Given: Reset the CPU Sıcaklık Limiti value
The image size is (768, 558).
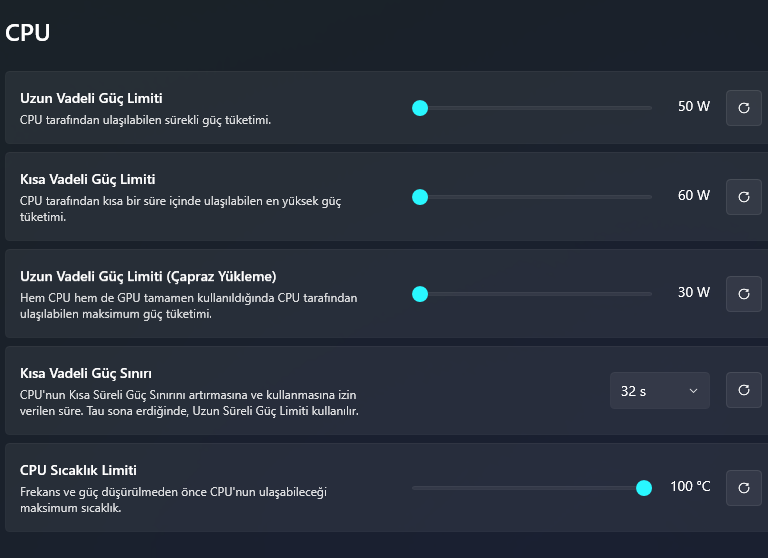Looking at the screenshot, I should tap(743, 487).
